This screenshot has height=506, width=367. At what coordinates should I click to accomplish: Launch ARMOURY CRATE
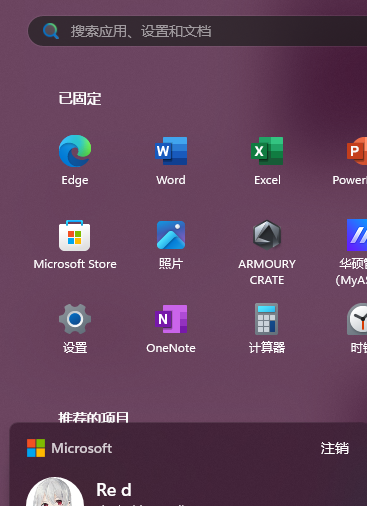click(267, 235)
